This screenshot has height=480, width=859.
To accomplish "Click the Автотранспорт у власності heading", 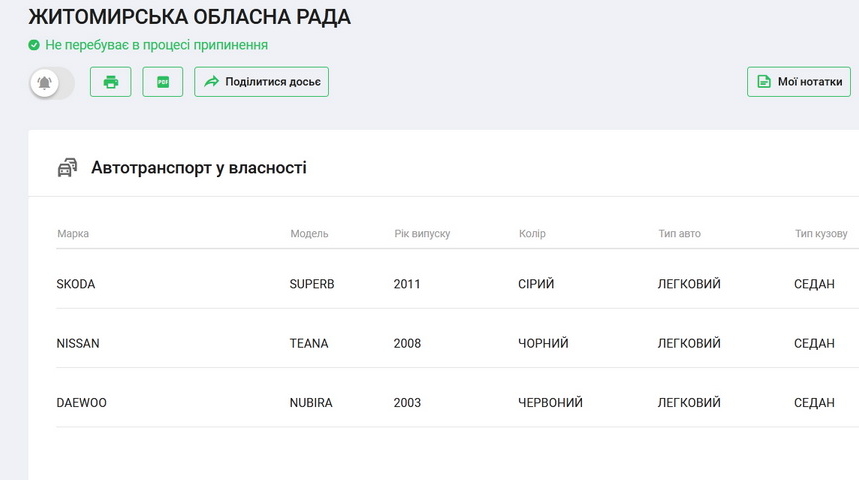I will point(198,168).
